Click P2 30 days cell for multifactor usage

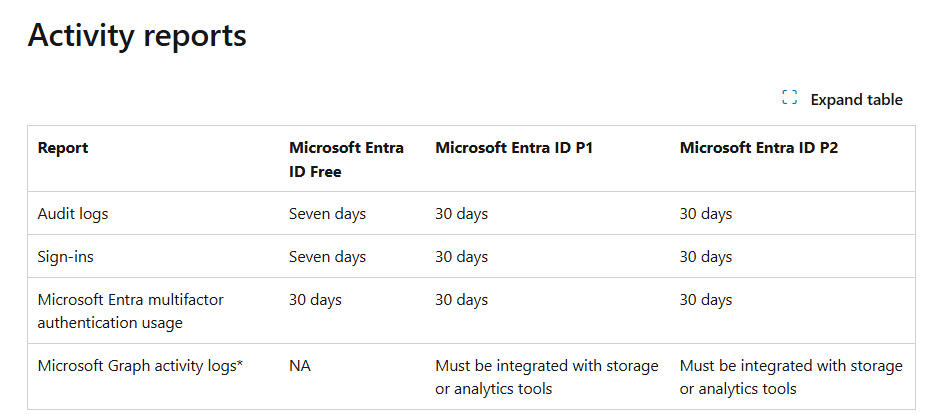click(x=706, y=300)
